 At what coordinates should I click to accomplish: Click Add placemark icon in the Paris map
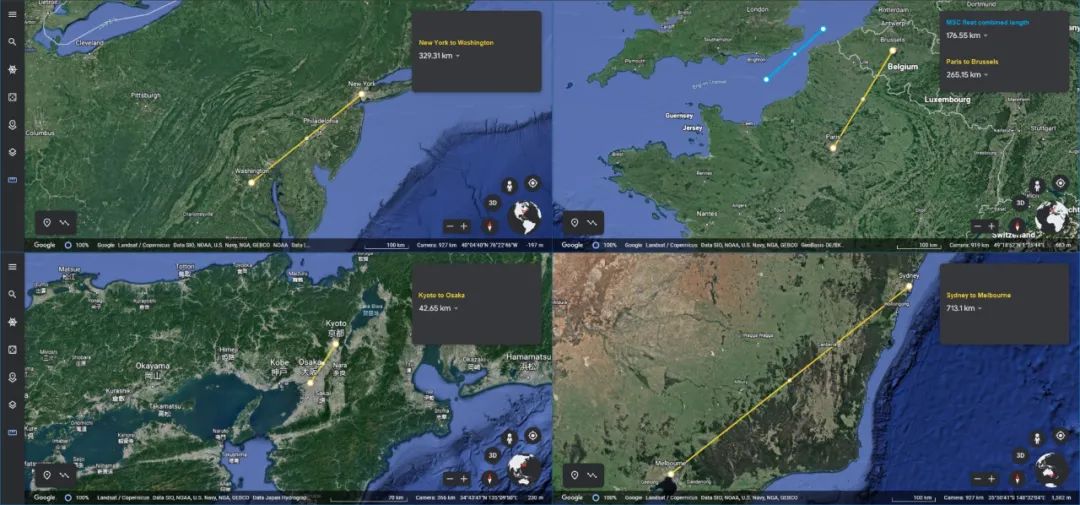(574, 222)
